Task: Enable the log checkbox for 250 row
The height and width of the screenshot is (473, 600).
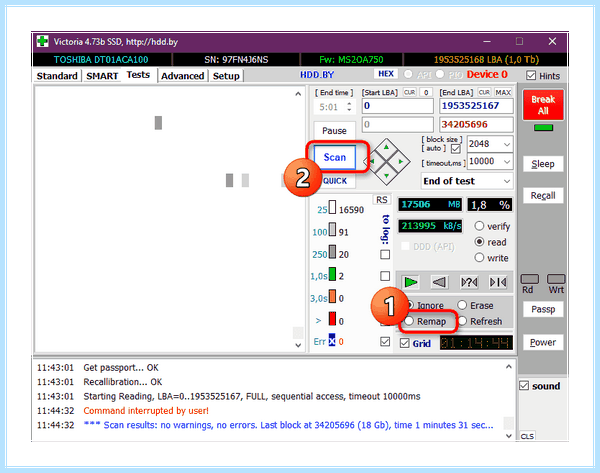Action: [385, 254]
